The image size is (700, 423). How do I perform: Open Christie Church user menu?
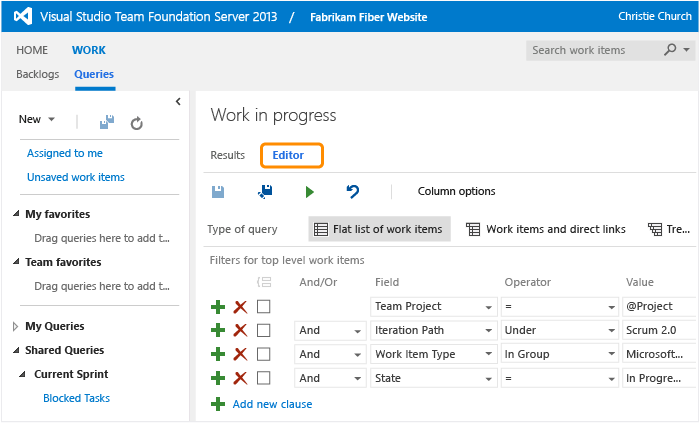655,17
